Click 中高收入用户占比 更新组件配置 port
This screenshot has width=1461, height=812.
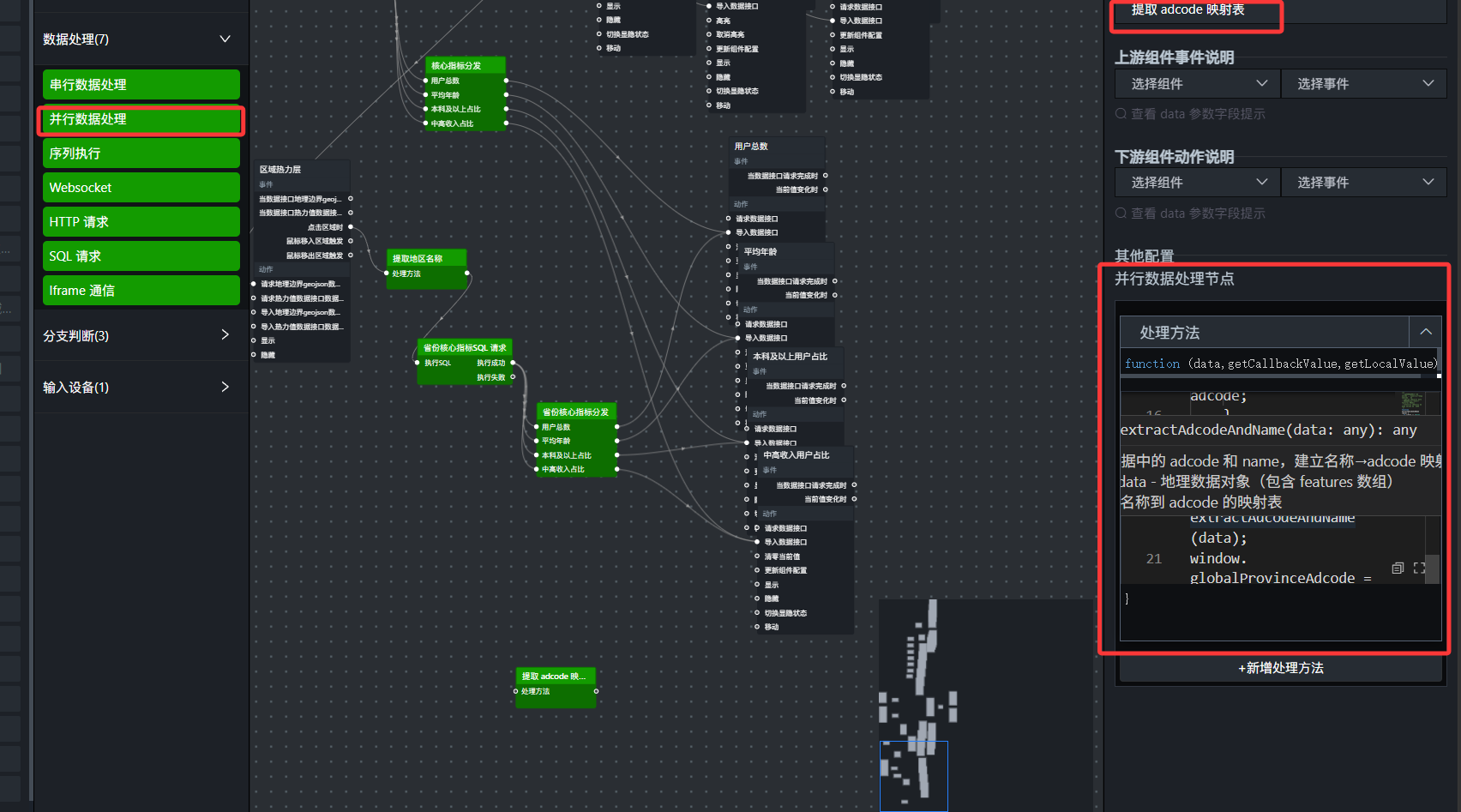[x=756, y=570]
